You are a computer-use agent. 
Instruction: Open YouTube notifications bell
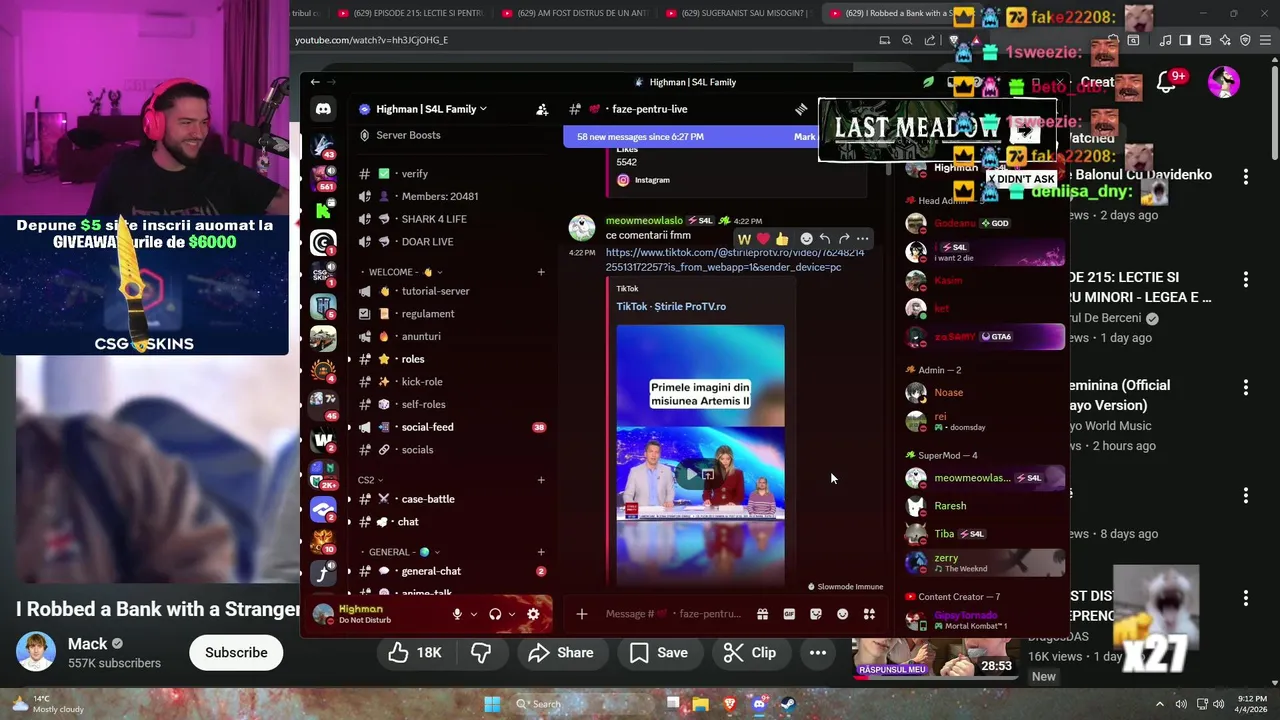pos(1166,82)
